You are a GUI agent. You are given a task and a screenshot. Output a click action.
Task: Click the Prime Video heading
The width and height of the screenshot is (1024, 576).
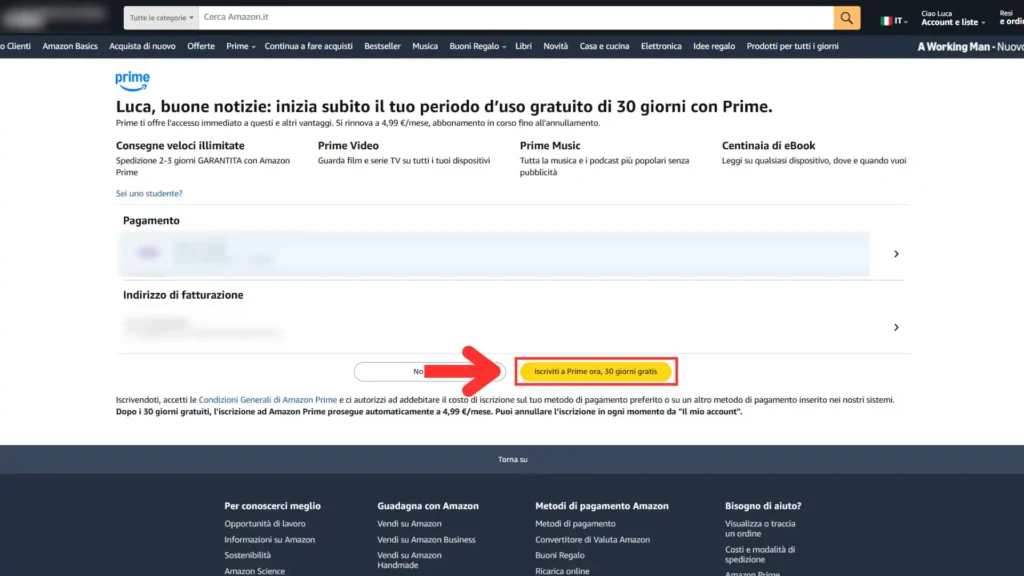pyautogui.click(x=348, y=146)
